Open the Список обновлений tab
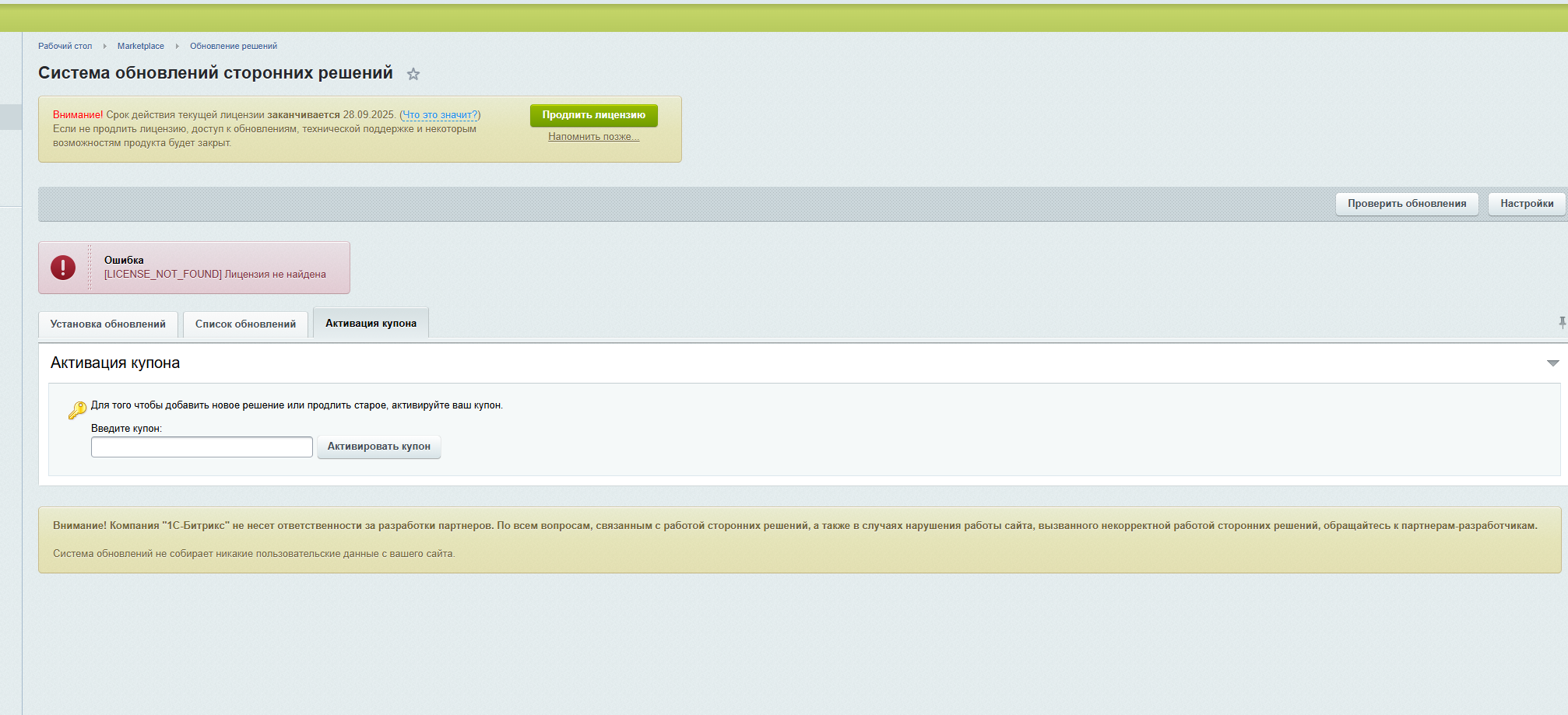1568x715 pixels. pos(245,324)
